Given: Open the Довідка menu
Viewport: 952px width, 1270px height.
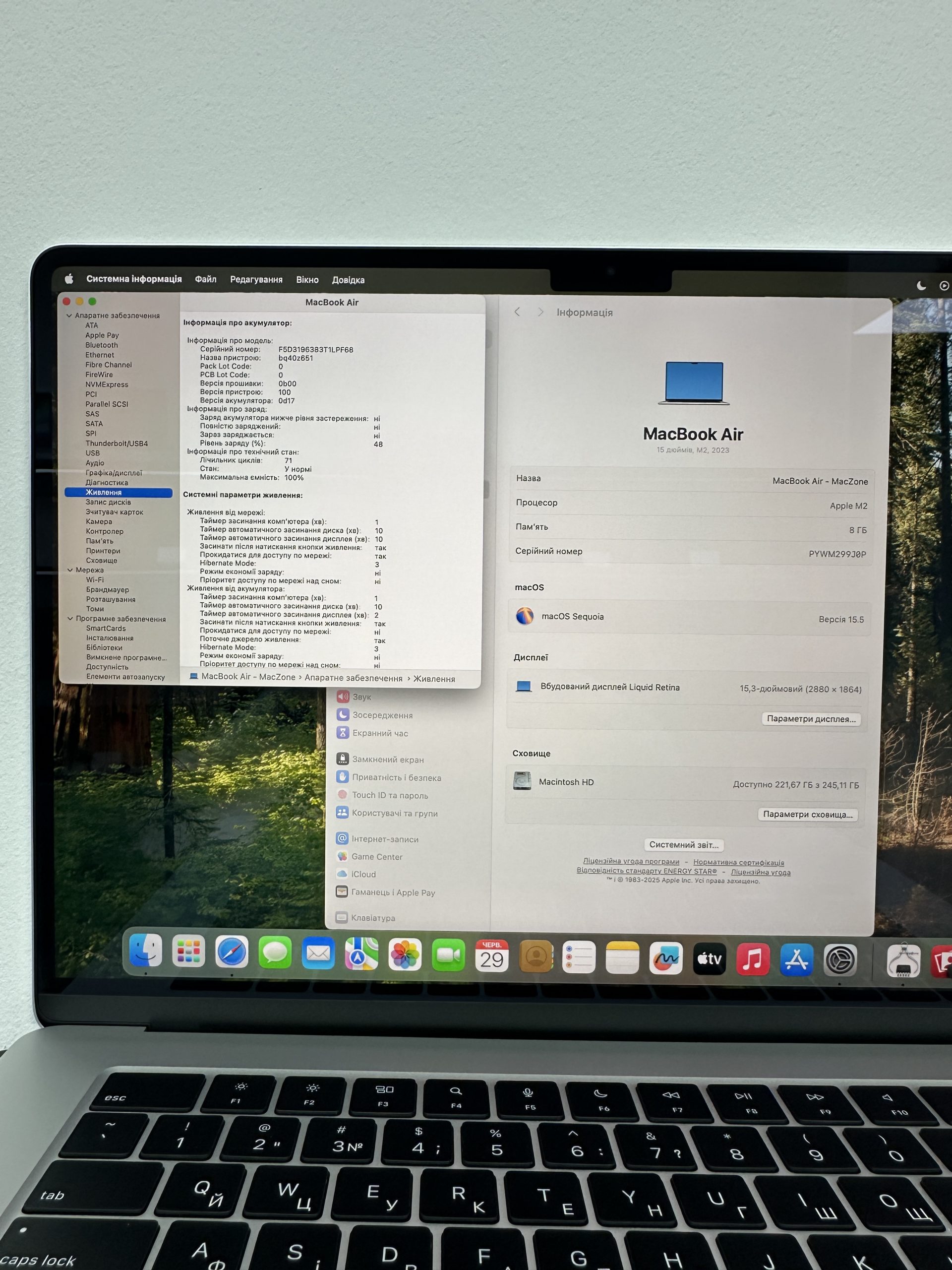Looking at the screenshot, I should (348, 280).
